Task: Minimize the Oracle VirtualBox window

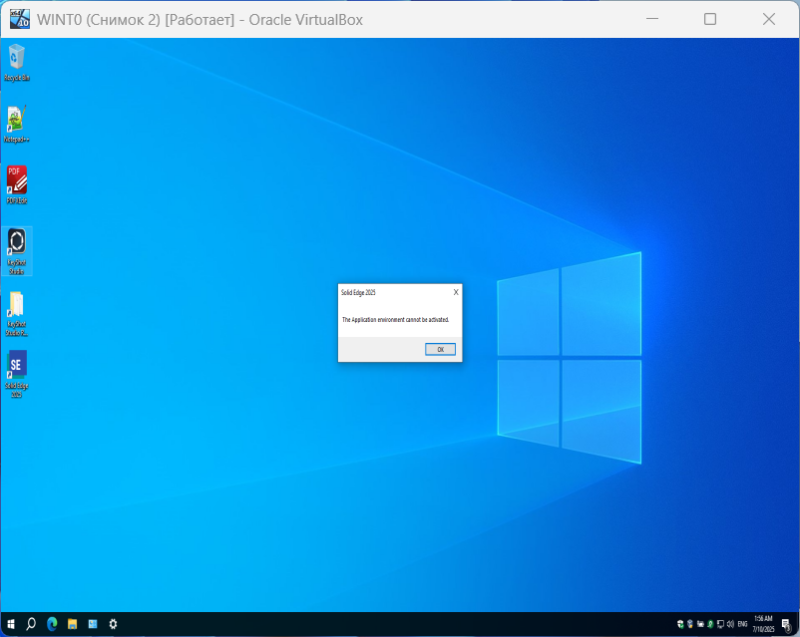Action: coord(652,19)
